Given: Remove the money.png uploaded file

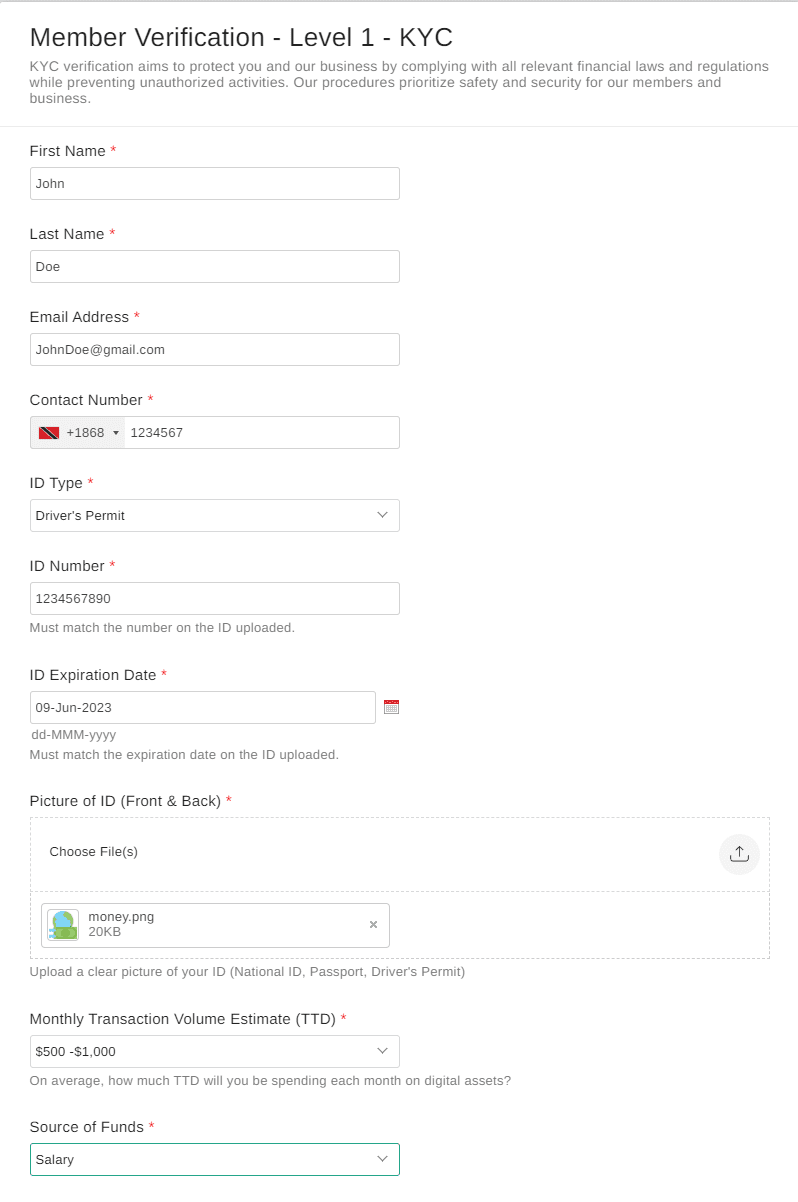Looking at the screenshot, I should tap(373, 925).
